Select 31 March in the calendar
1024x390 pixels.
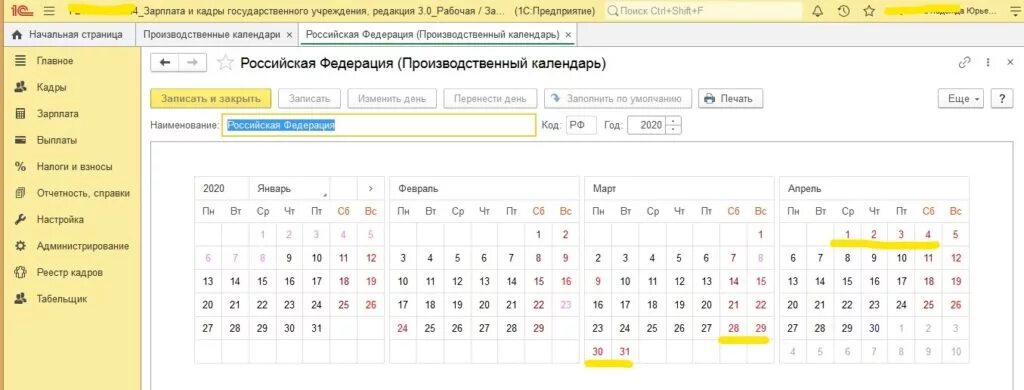pyautogui.click(x=625, y=352)
